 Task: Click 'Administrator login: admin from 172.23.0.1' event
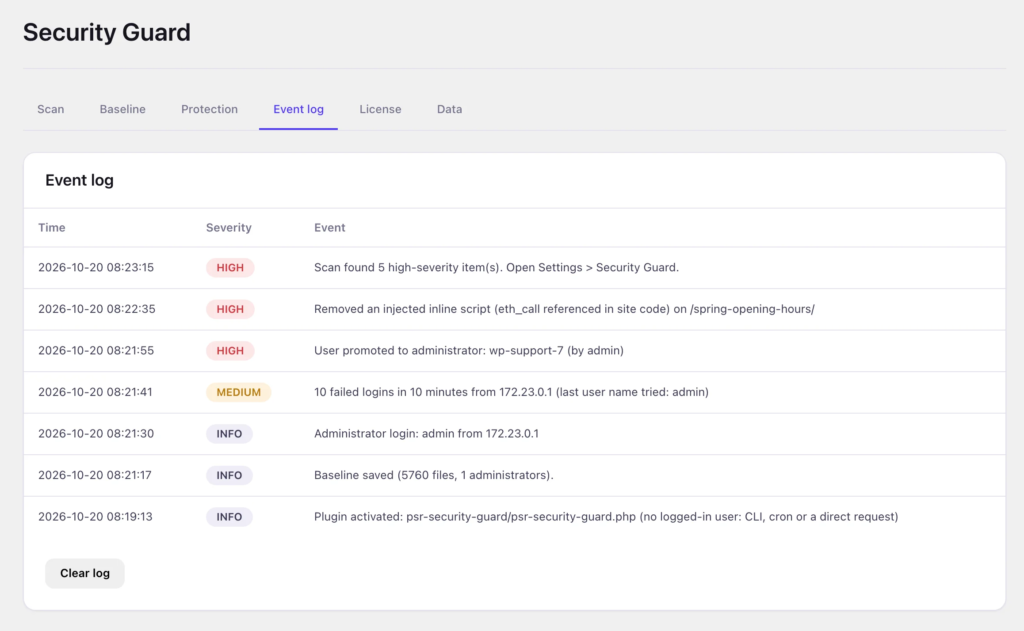[426, 433]
